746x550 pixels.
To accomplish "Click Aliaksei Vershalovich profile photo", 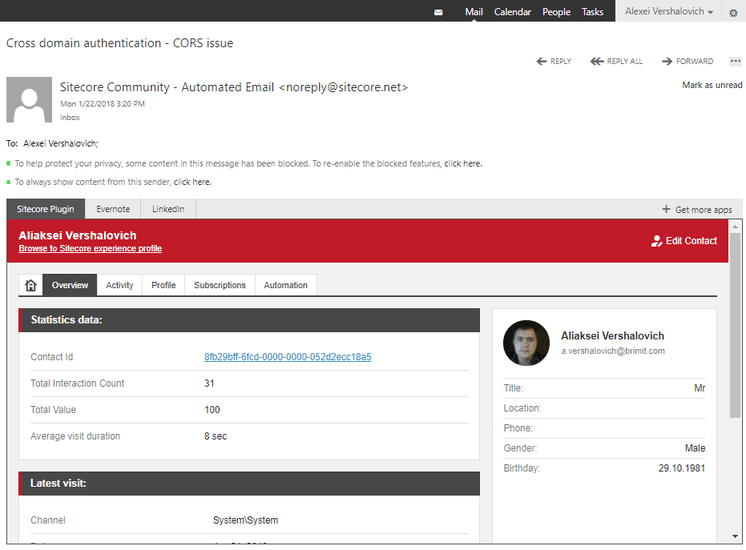I will (x=526, y=343).
